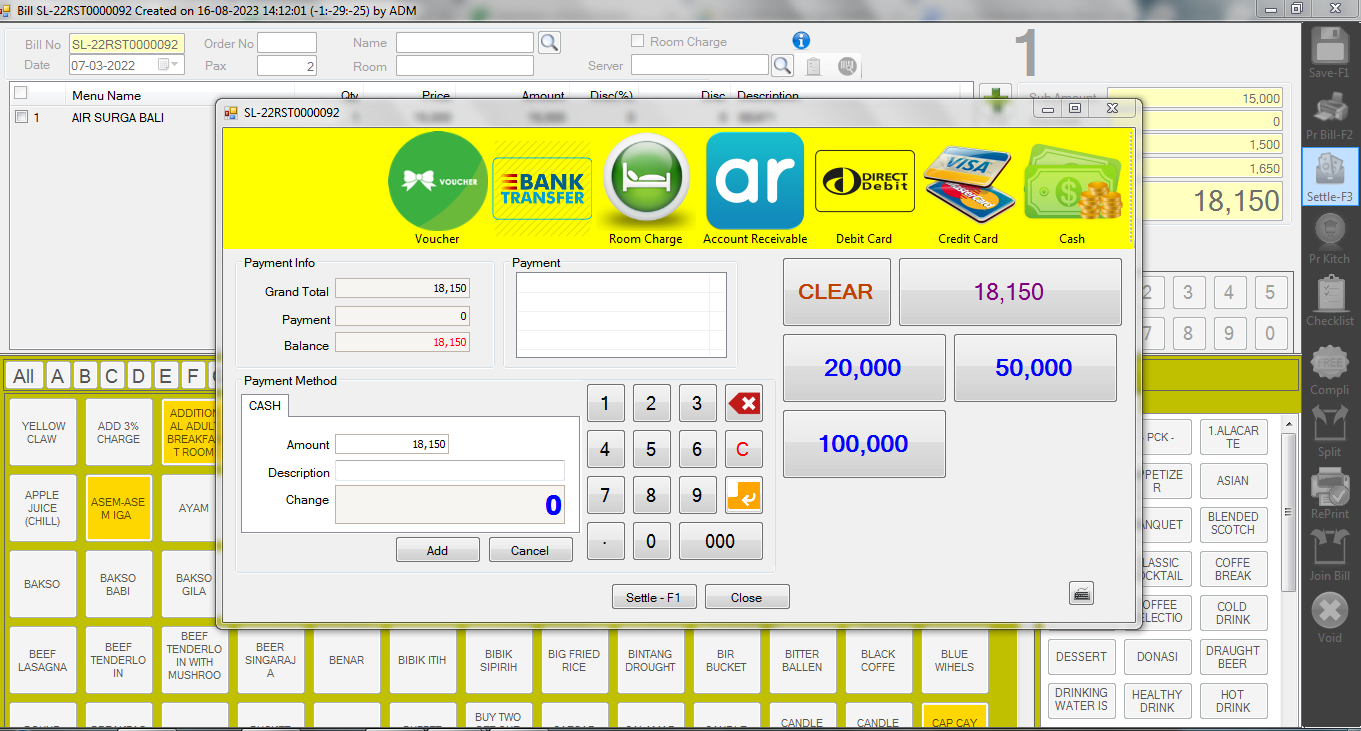Select Voucher payment method icon
This screenshot has height=731, width=1361.
[438, 181]
